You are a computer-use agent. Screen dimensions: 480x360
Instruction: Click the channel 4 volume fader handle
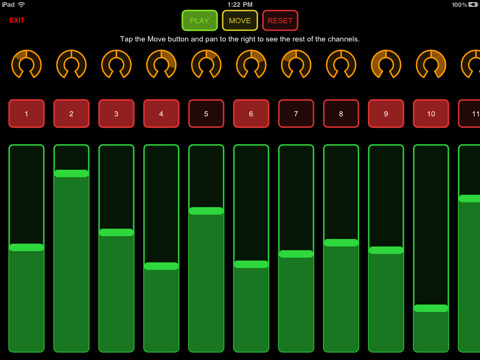(161, 266)
